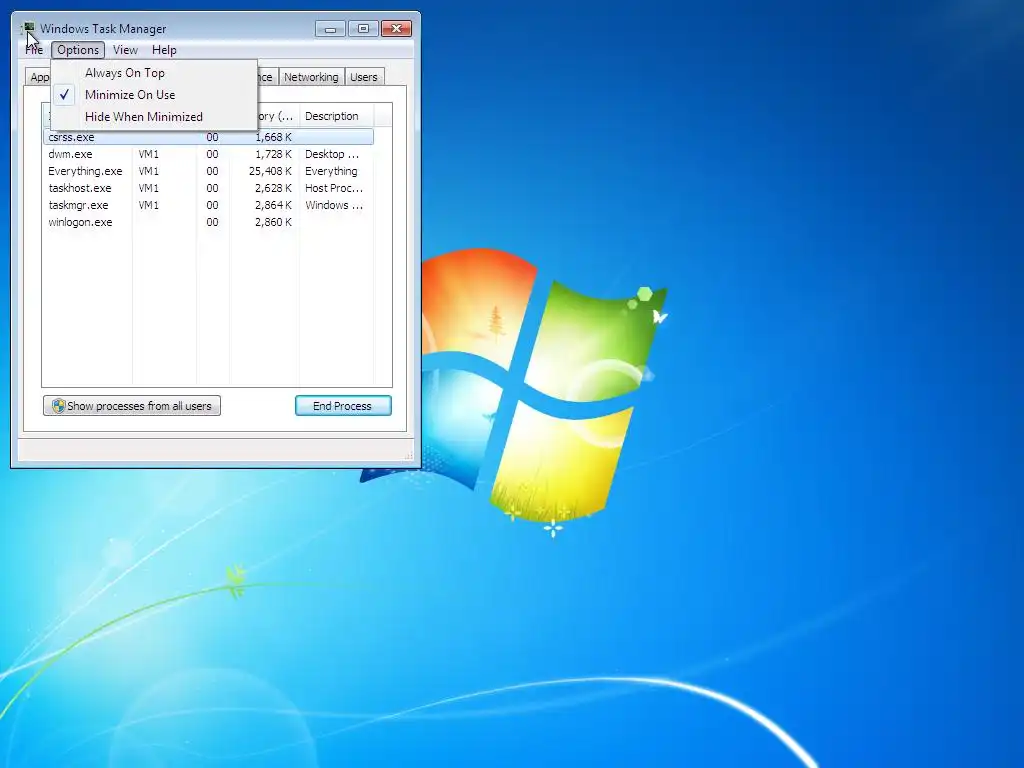Click the VM1 user cell for dwm.exe
This screenshot has height=768, width=1024.
pos(148,154)
